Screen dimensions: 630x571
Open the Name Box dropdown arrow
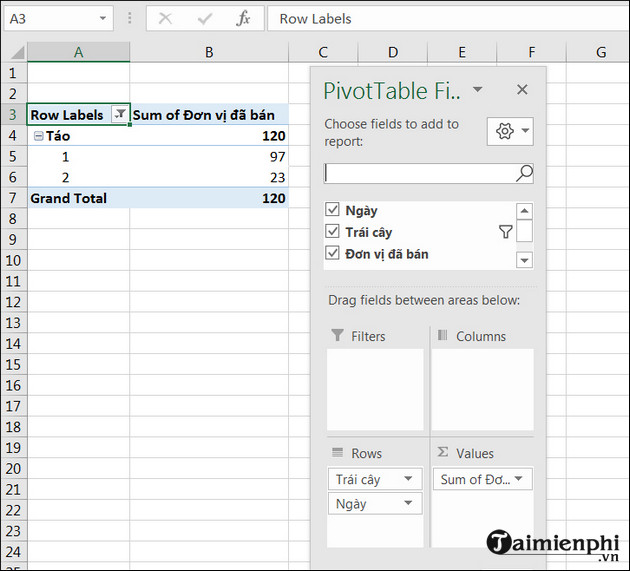coord(103,18)
